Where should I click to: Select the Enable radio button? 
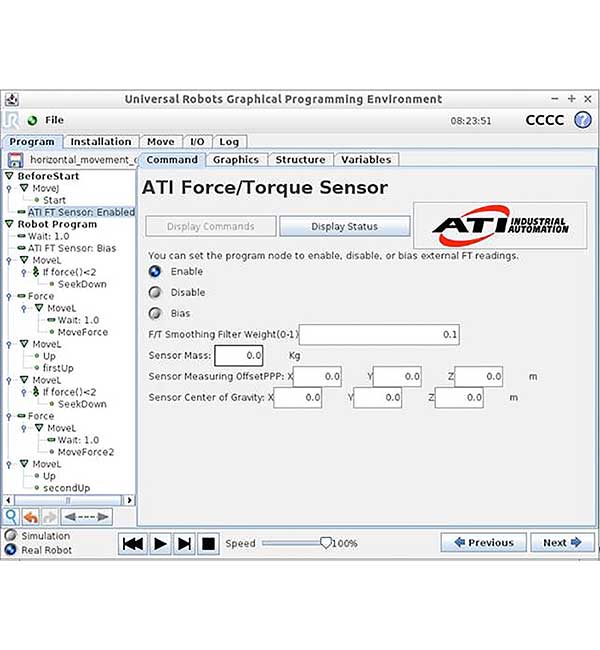[155, 272]
